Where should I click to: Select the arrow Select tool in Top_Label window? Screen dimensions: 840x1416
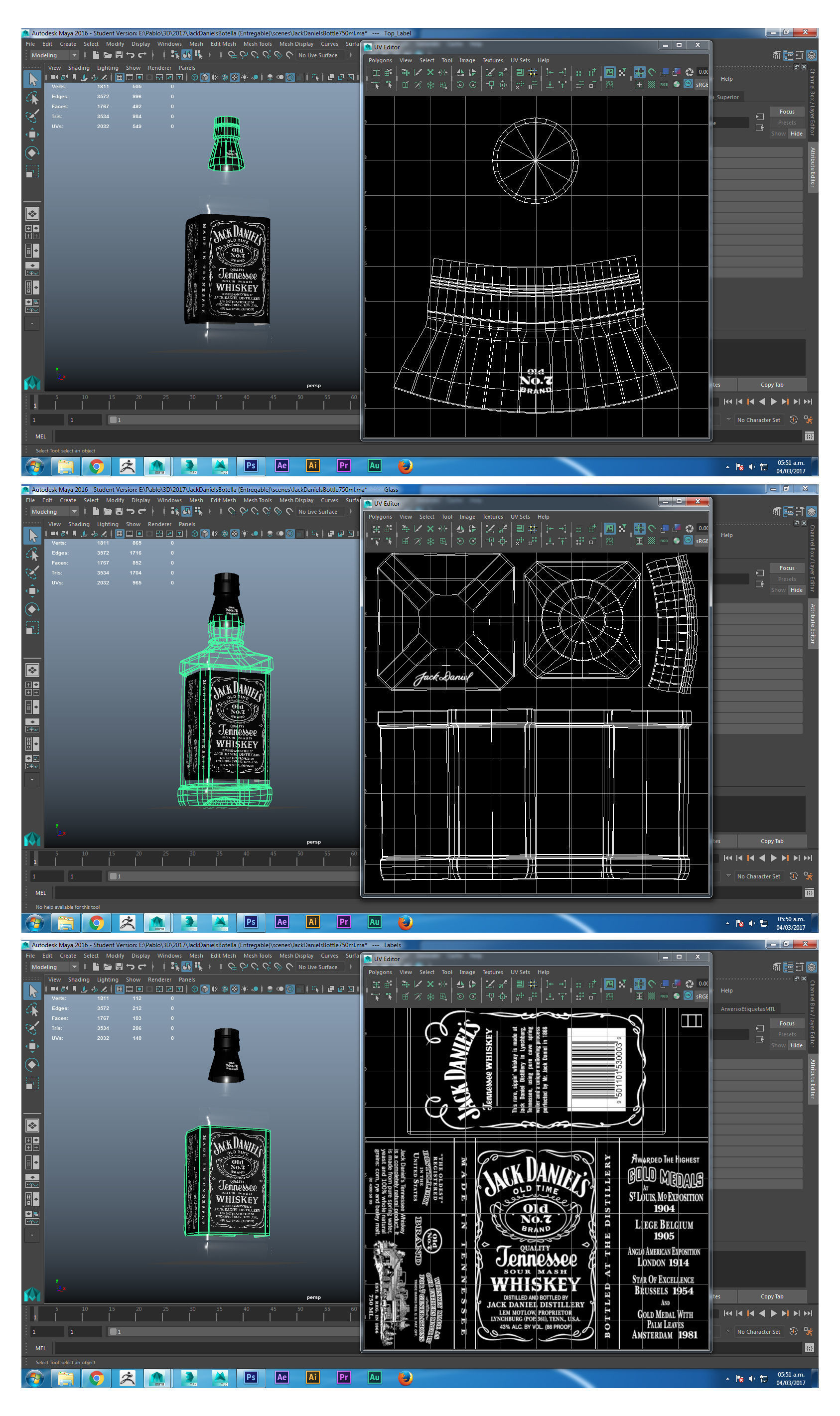pos(32,79)
